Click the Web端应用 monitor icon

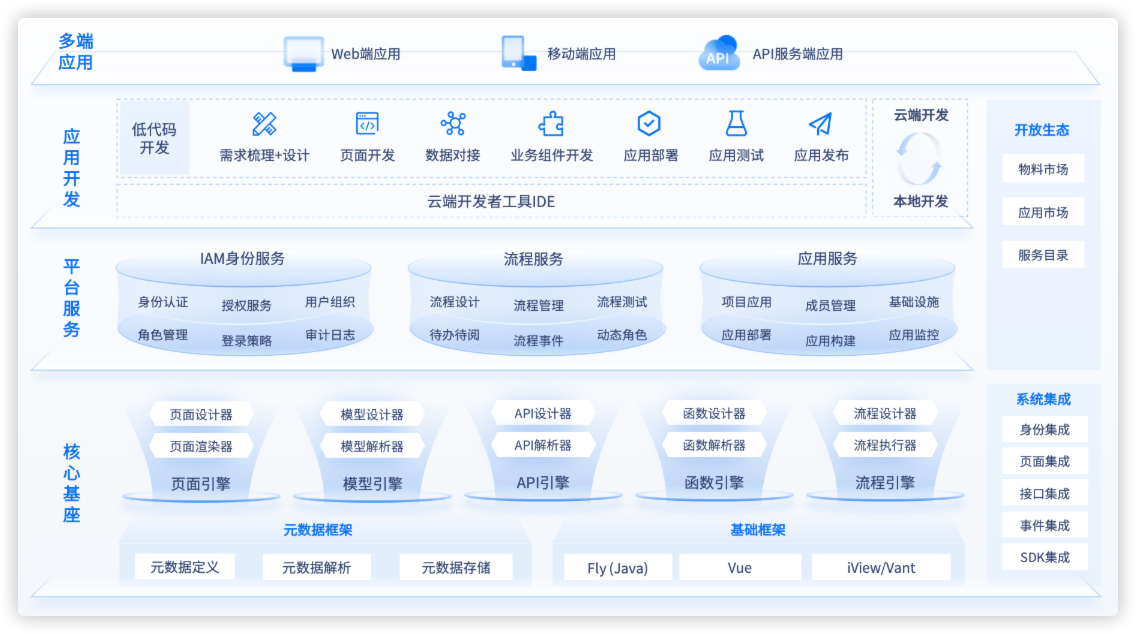303,54
